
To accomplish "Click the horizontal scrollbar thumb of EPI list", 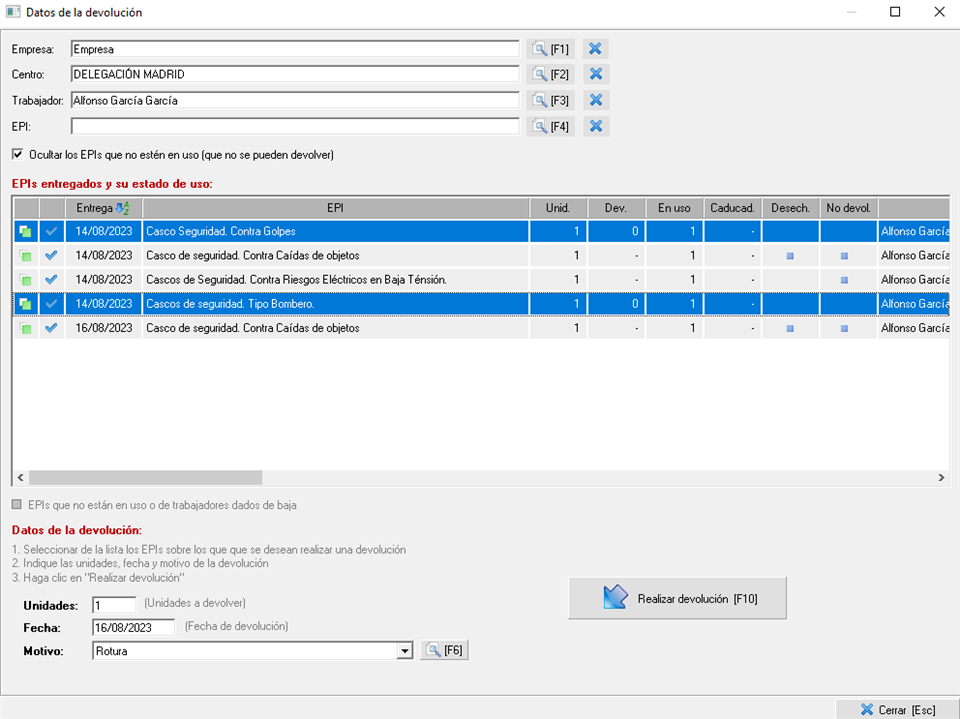I will 146,477.
